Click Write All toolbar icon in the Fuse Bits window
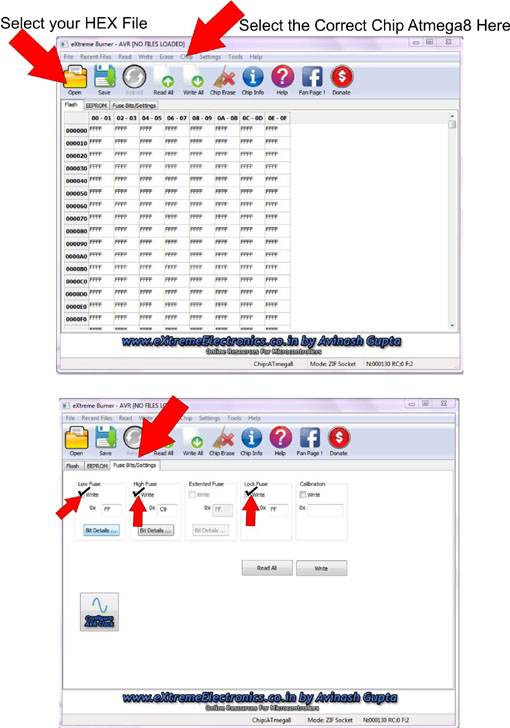510x728 pixels. [x=193, y=441]
